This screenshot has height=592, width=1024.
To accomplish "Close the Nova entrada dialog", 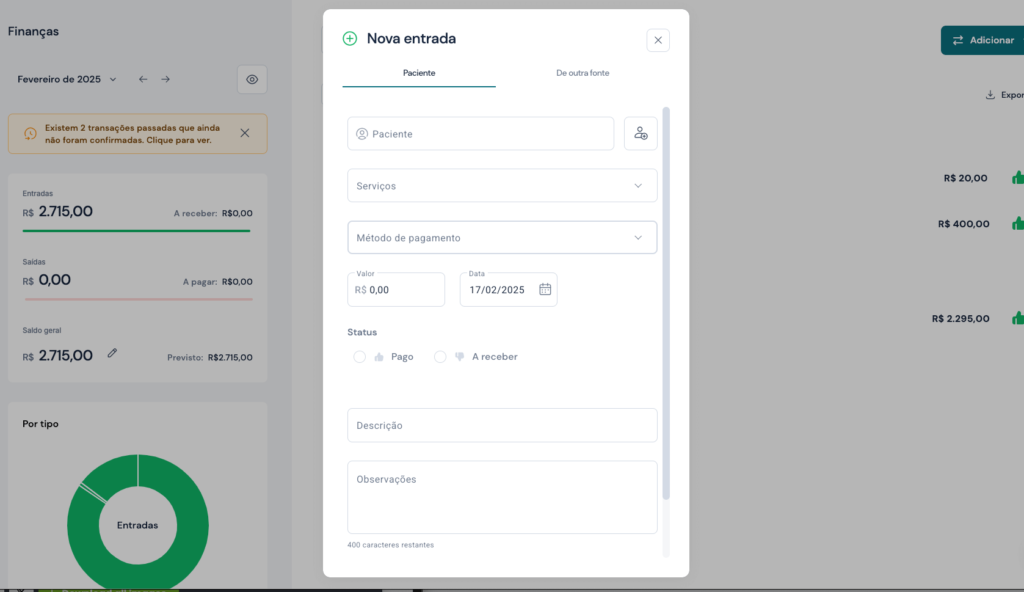I will point(657,40).
